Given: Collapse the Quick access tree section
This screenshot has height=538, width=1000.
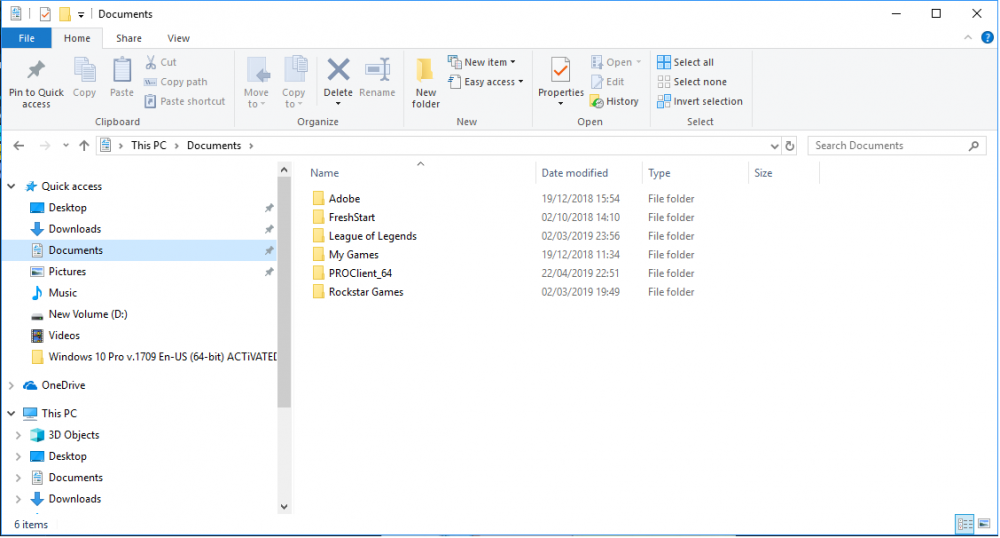Looking at the screenshot, I should pos(12,187).
